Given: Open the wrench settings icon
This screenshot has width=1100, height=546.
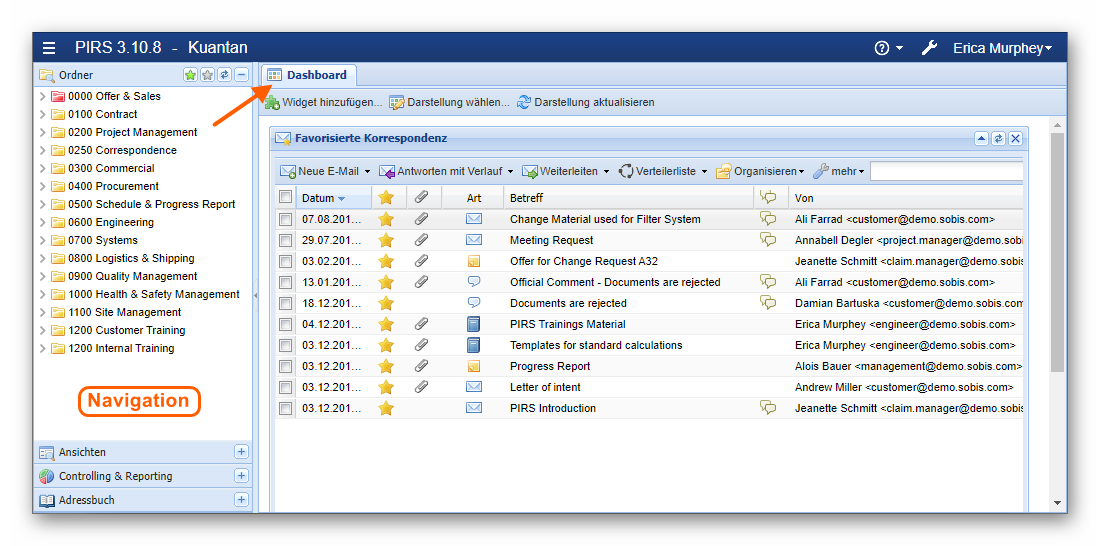Looking at the screenshot, I should point(929,48).
